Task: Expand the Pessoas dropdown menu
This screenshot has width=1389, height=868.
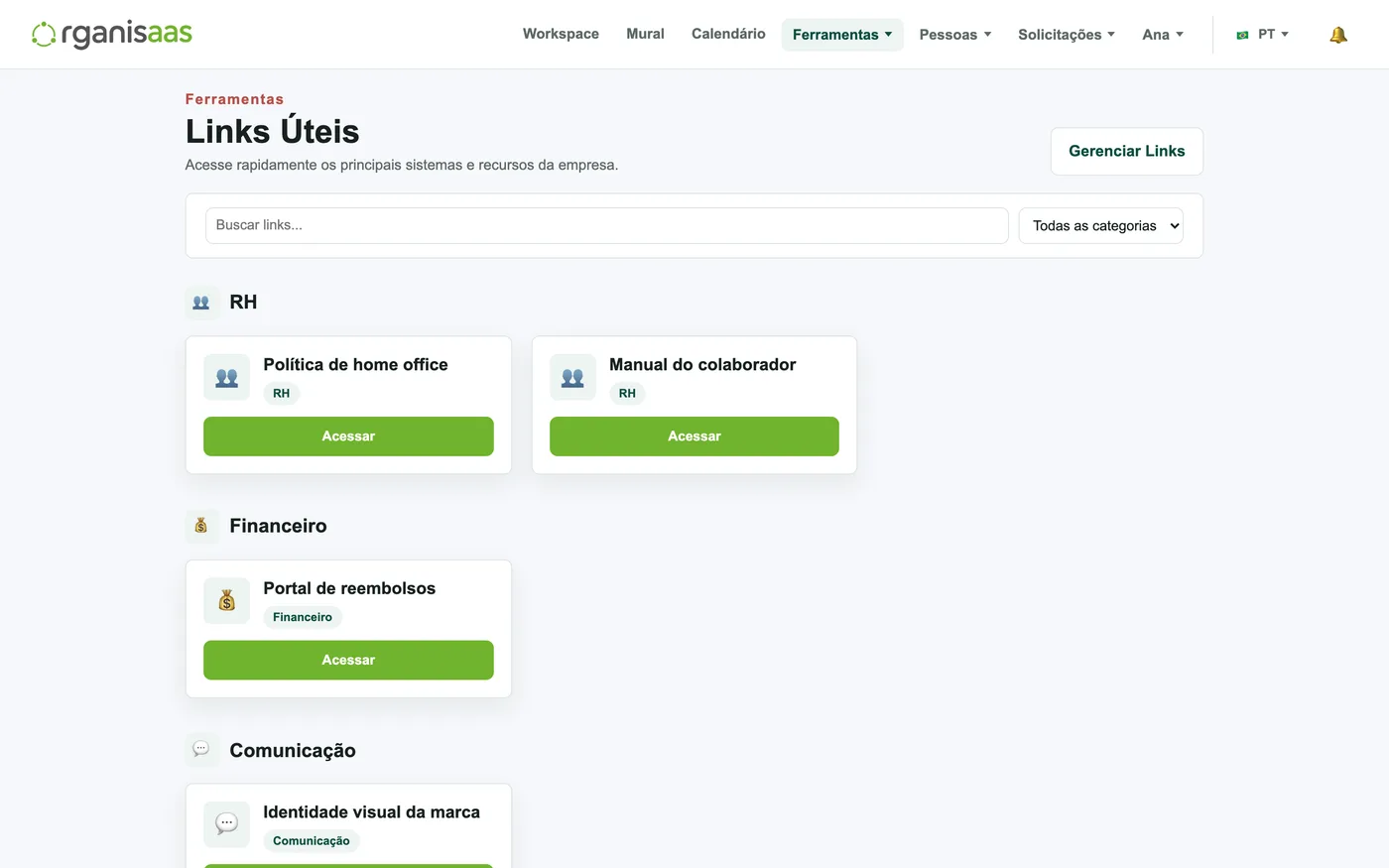Action: [955, 35]
